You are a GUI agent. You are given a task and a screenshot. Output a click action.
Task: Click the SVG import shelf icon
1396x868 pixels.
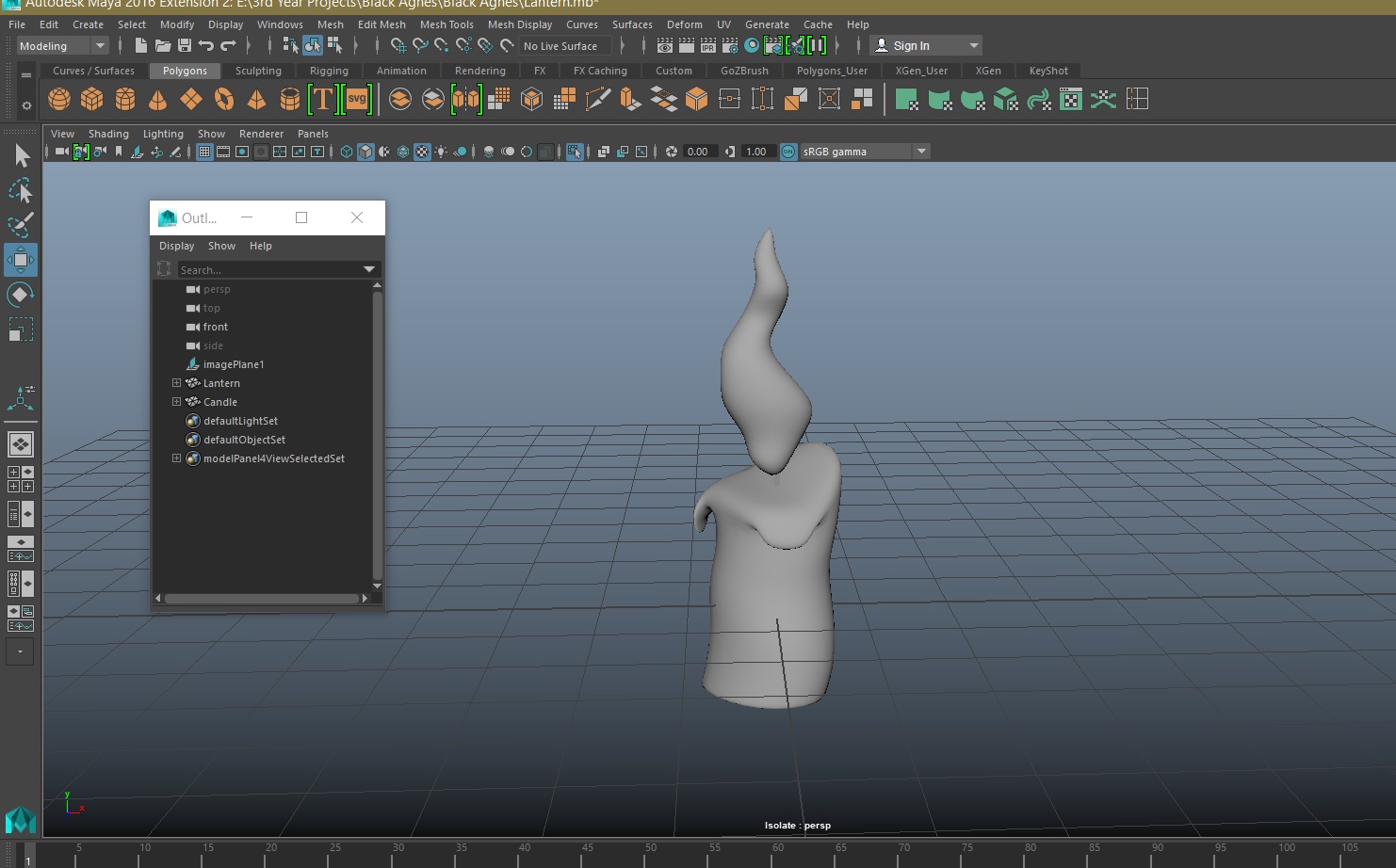pos(357,99)
